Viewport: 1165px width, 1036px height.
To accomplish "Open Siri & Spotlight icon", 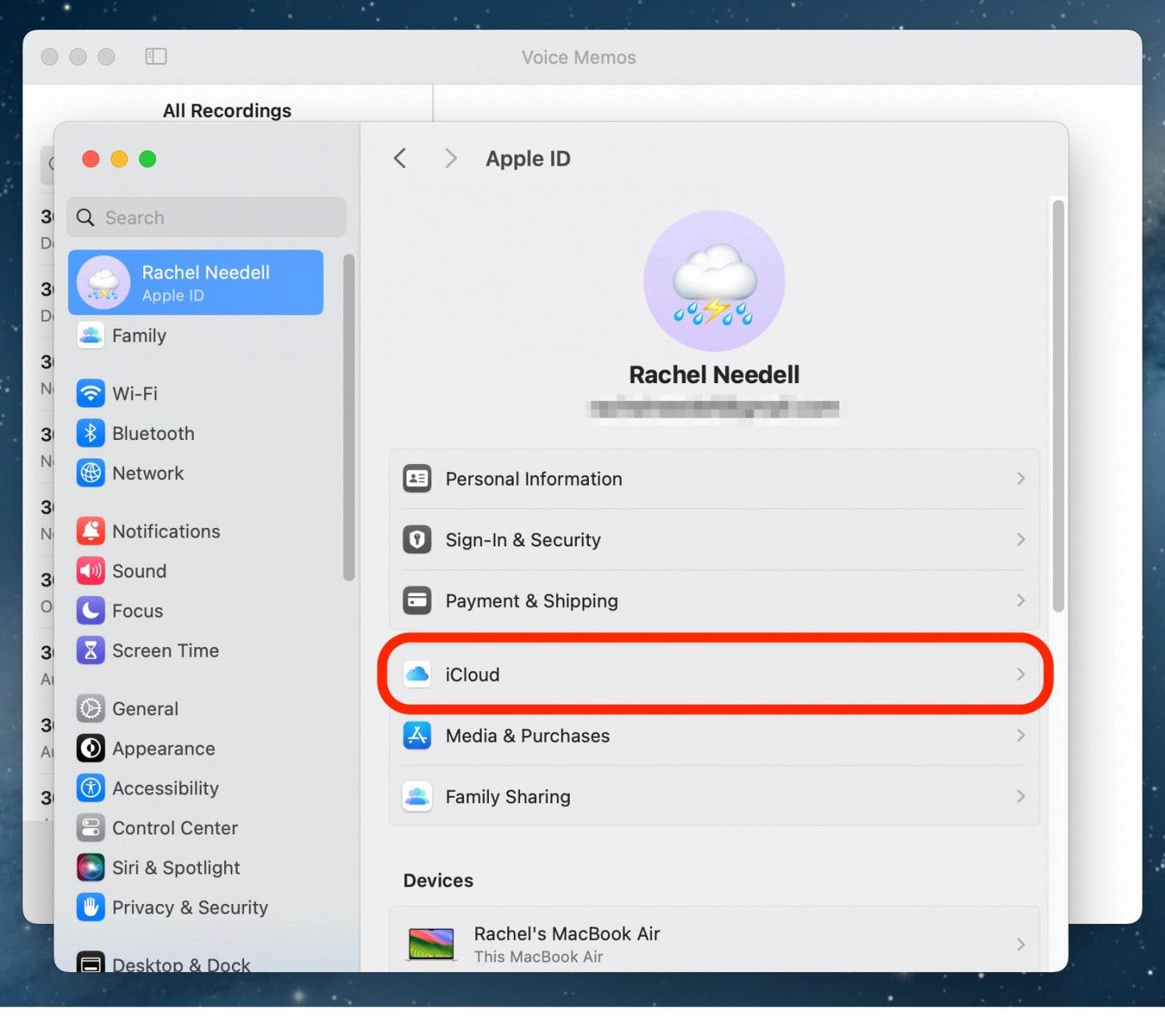I will pos(90,868).
